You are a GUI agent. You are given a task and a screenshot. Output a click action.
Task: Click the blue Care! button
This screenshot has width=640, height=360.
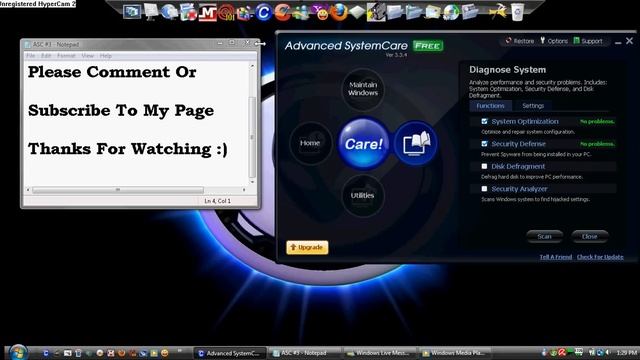[363, 144]
